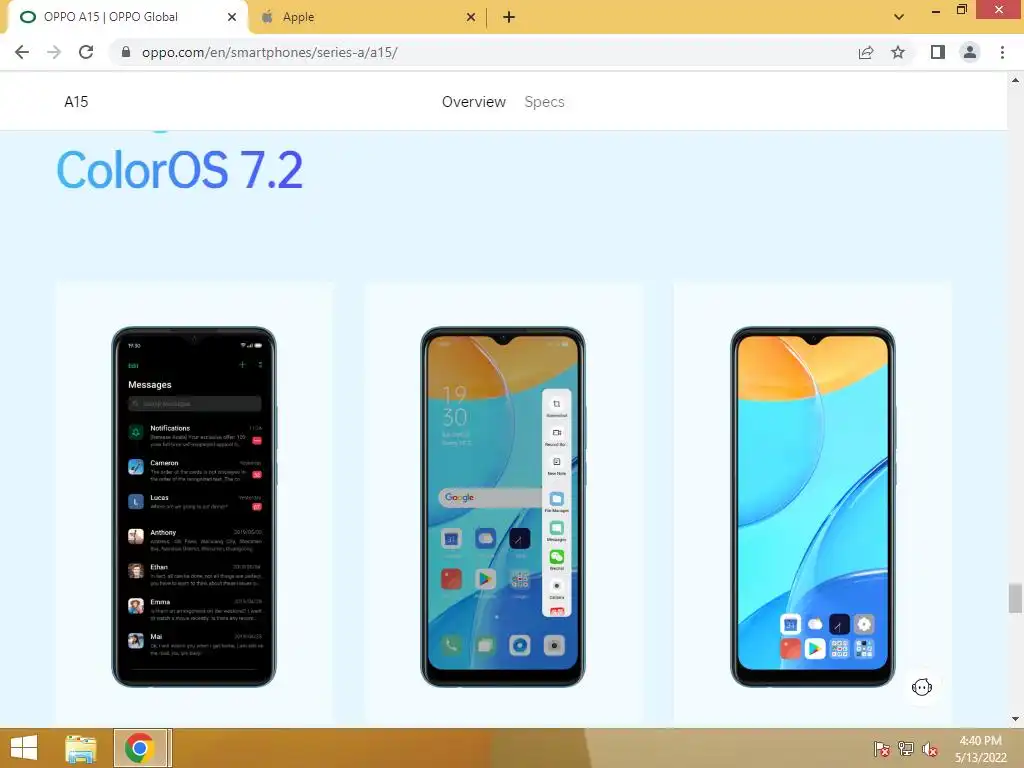Viewport: 1024px width, 768px height.
Task: Switch to the Overview section
Action: click(473, 102)
